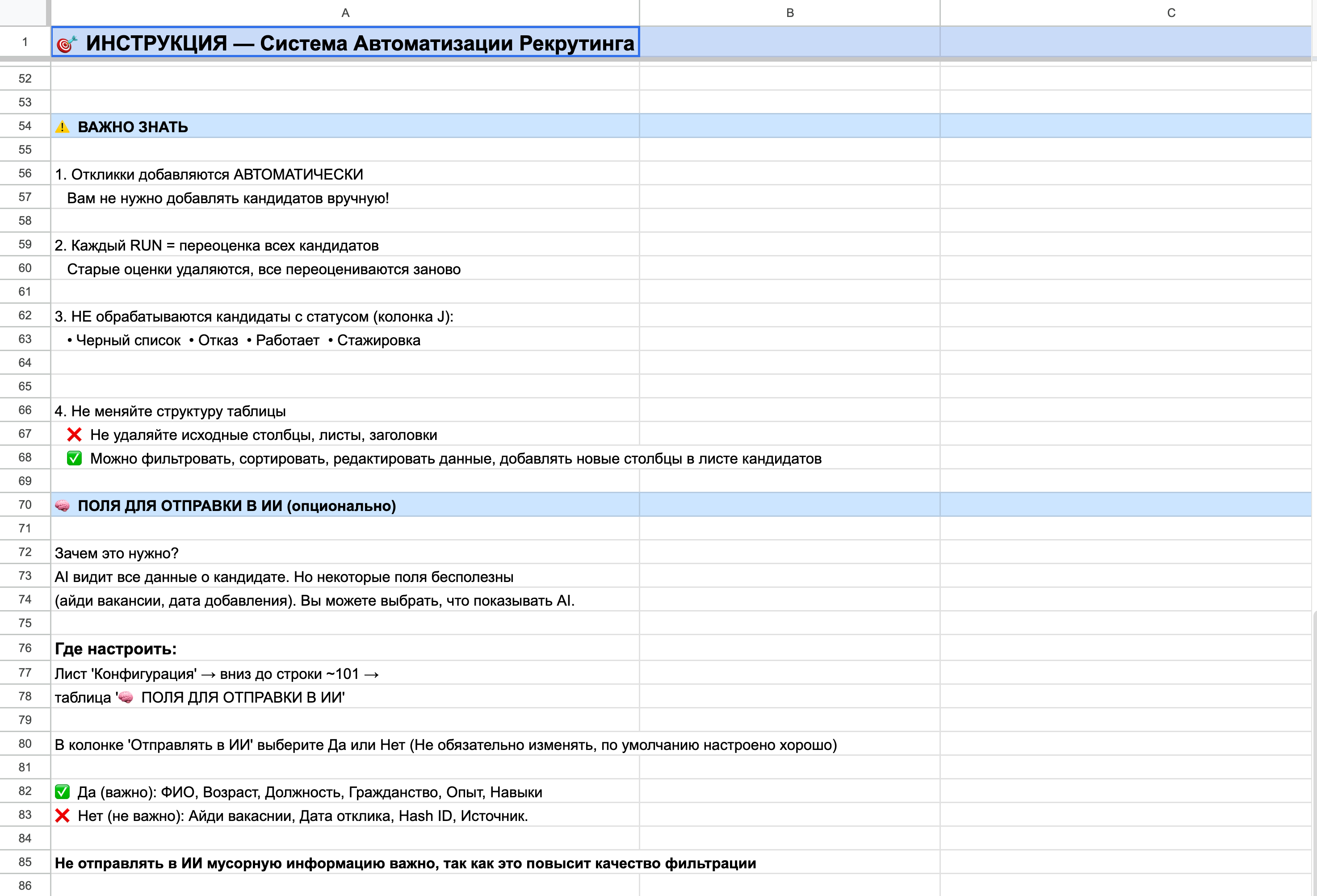Click the red cross before Нет (не важно)

[x=63, y=816]
